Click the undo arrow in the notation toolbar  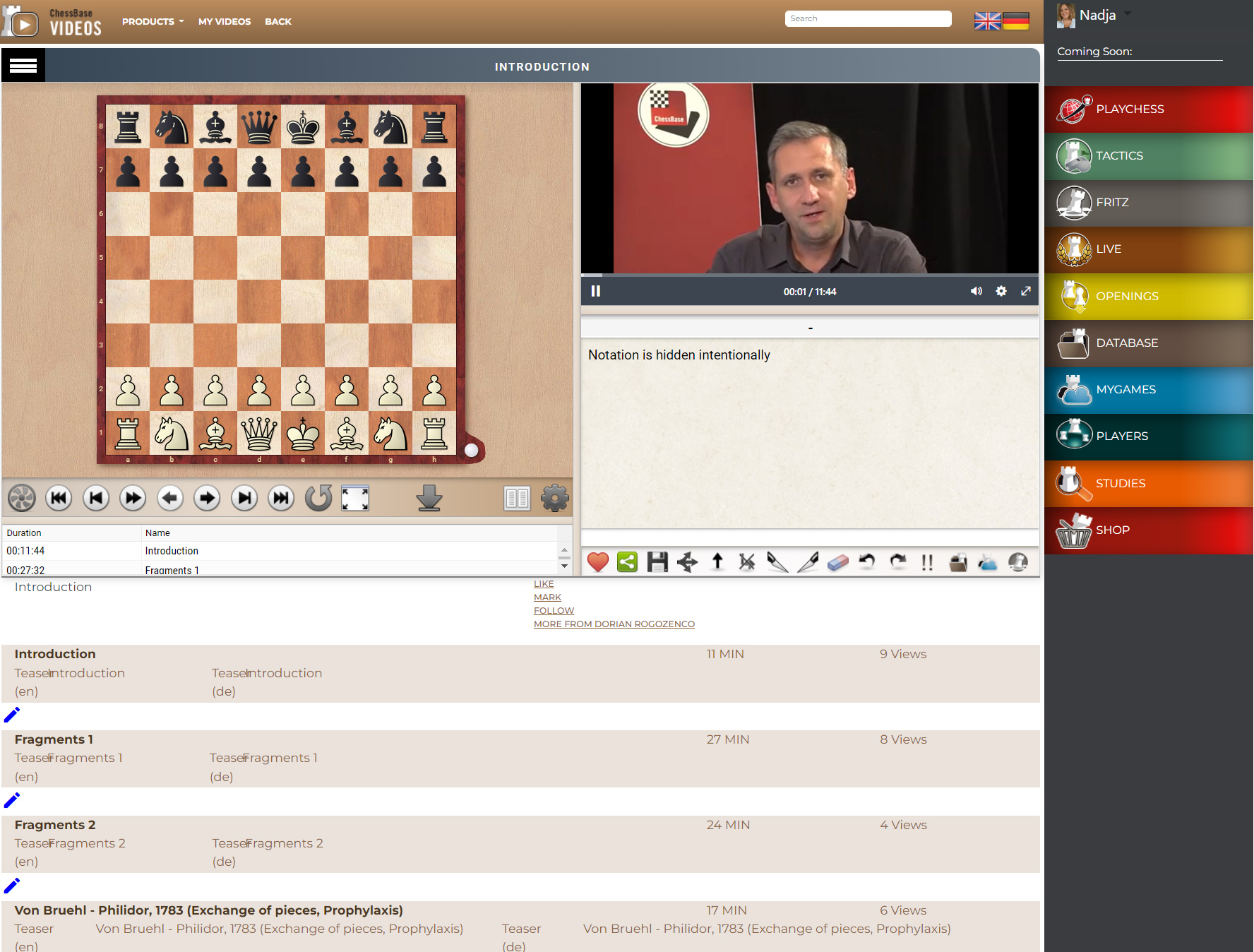[867, 562]
